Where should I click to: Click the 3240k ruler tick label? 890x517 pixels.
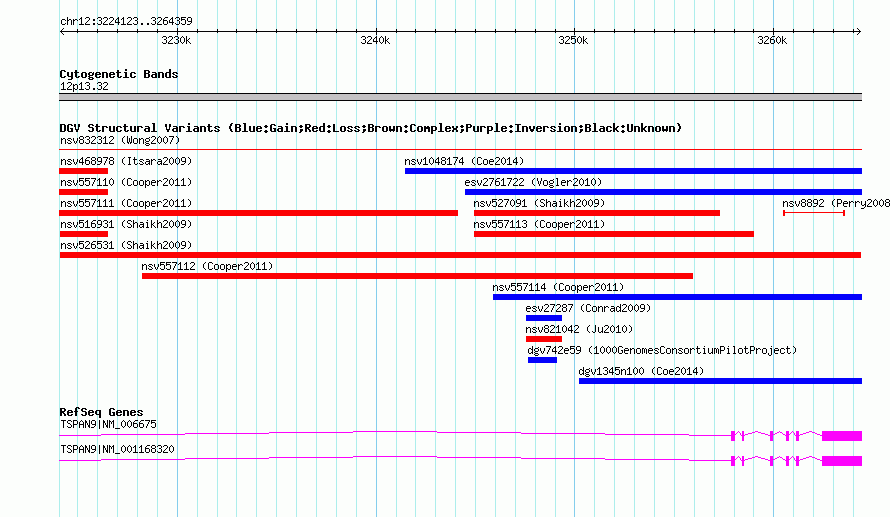click(375, 40)
